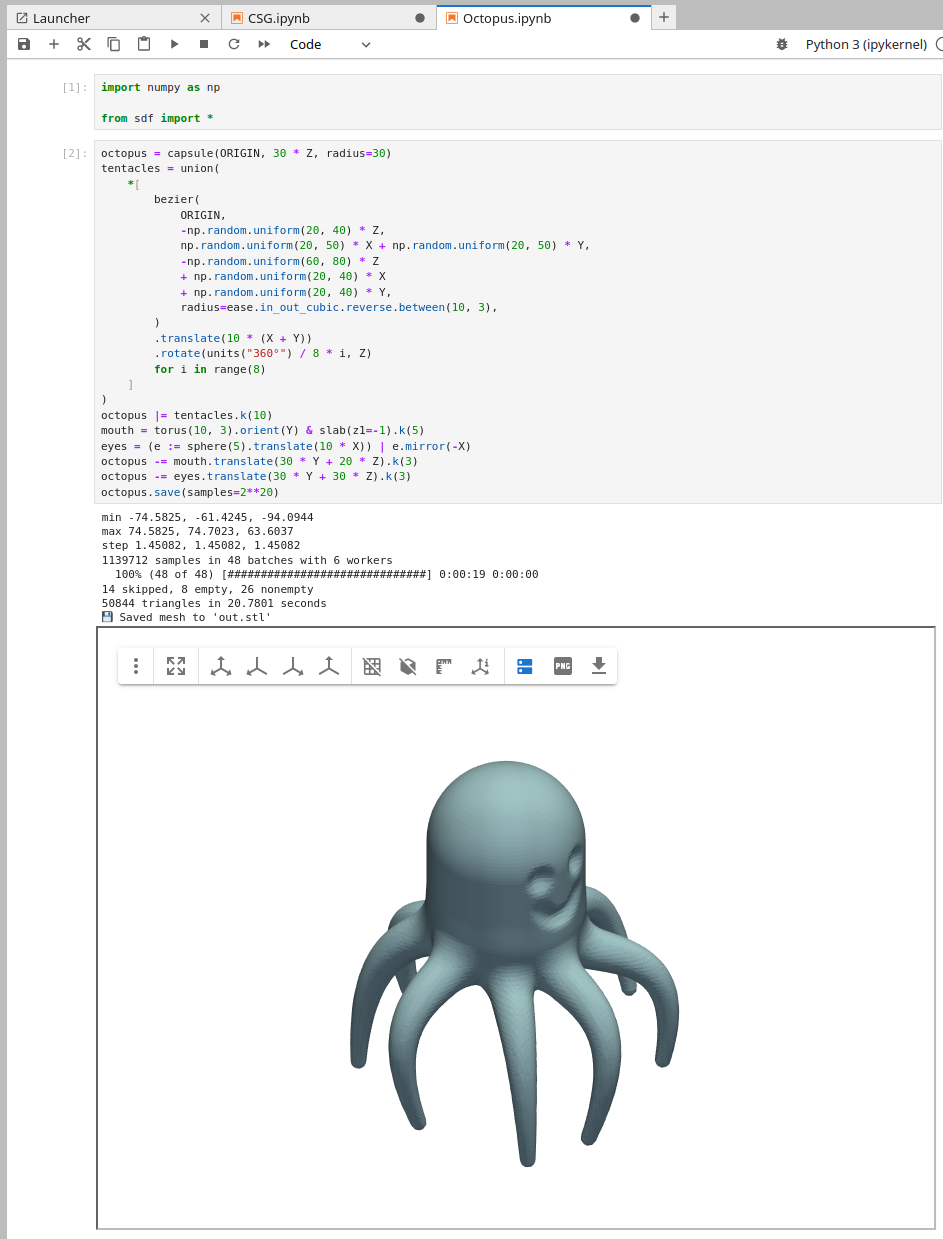Click the "step 1.45082, 1.45082, 1.45082" output line
The image size is (943, 1239).
201,546
